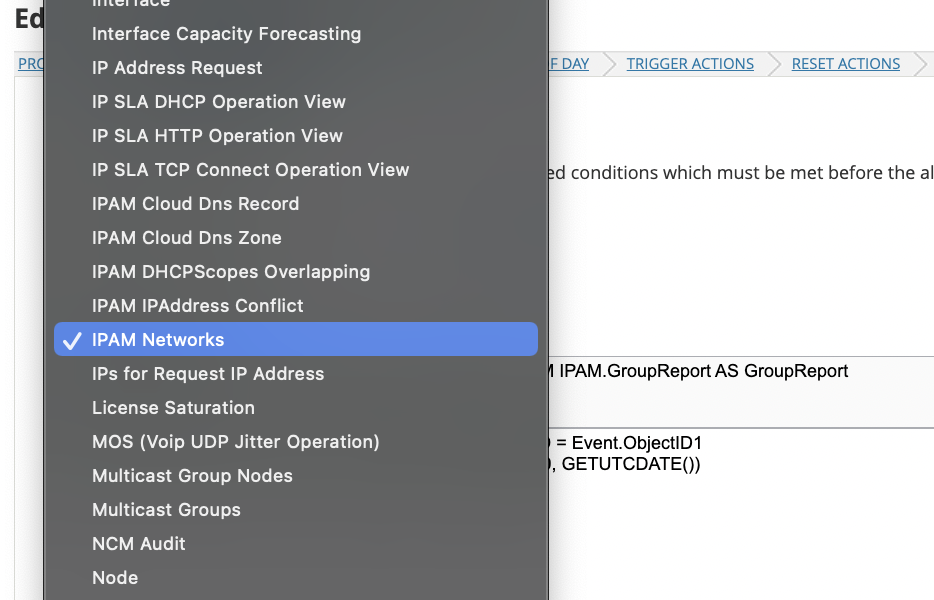Select NCM Audit option
Screen dimensions: 934x600
click(138, 544)
